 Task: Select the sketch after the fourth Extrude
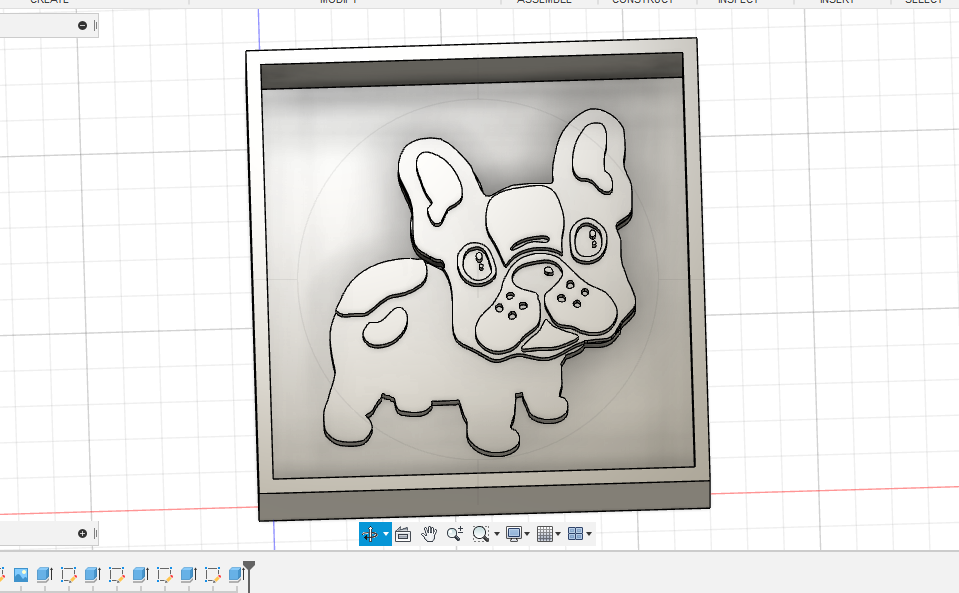pyautogui.click(x=212, y=575)
